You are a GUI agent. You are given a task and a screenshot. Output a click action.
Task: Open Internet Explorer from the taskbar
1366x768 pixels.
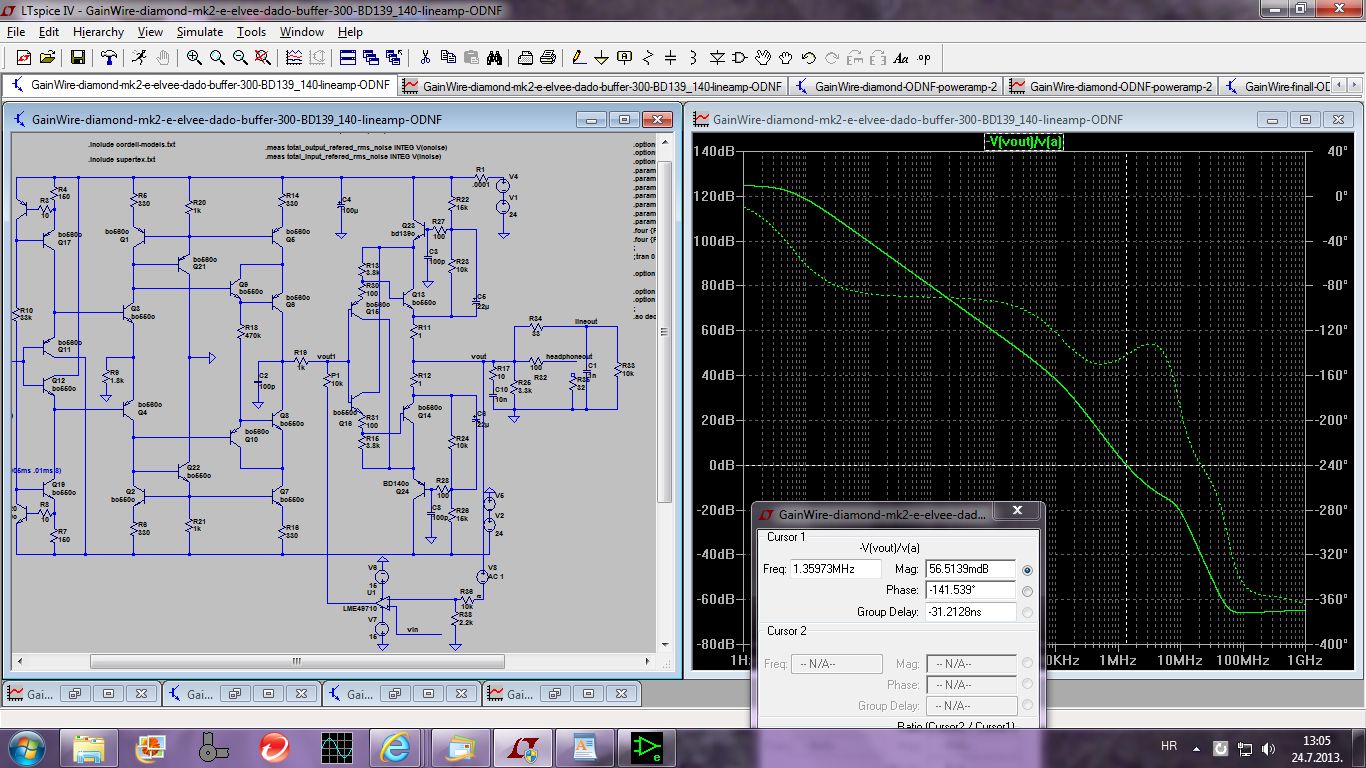(394, 746)
